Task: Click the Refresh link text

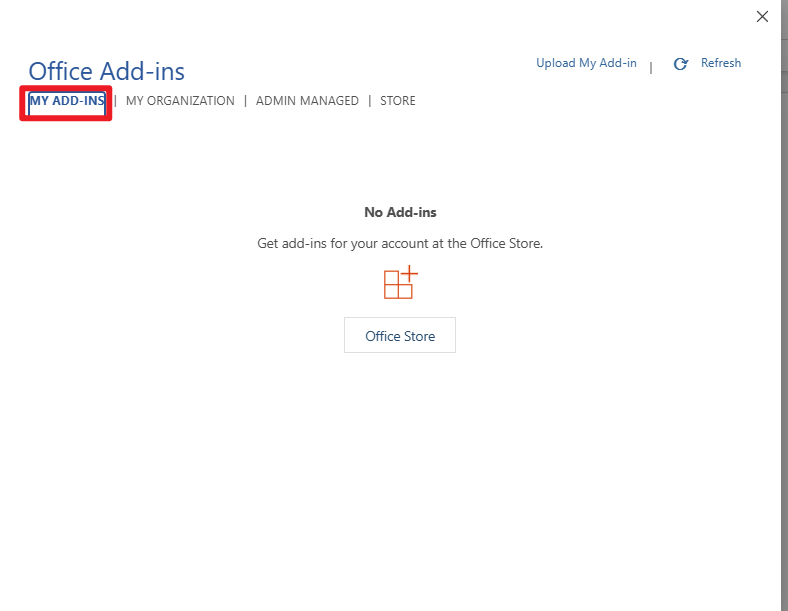Action: [721, 63]
